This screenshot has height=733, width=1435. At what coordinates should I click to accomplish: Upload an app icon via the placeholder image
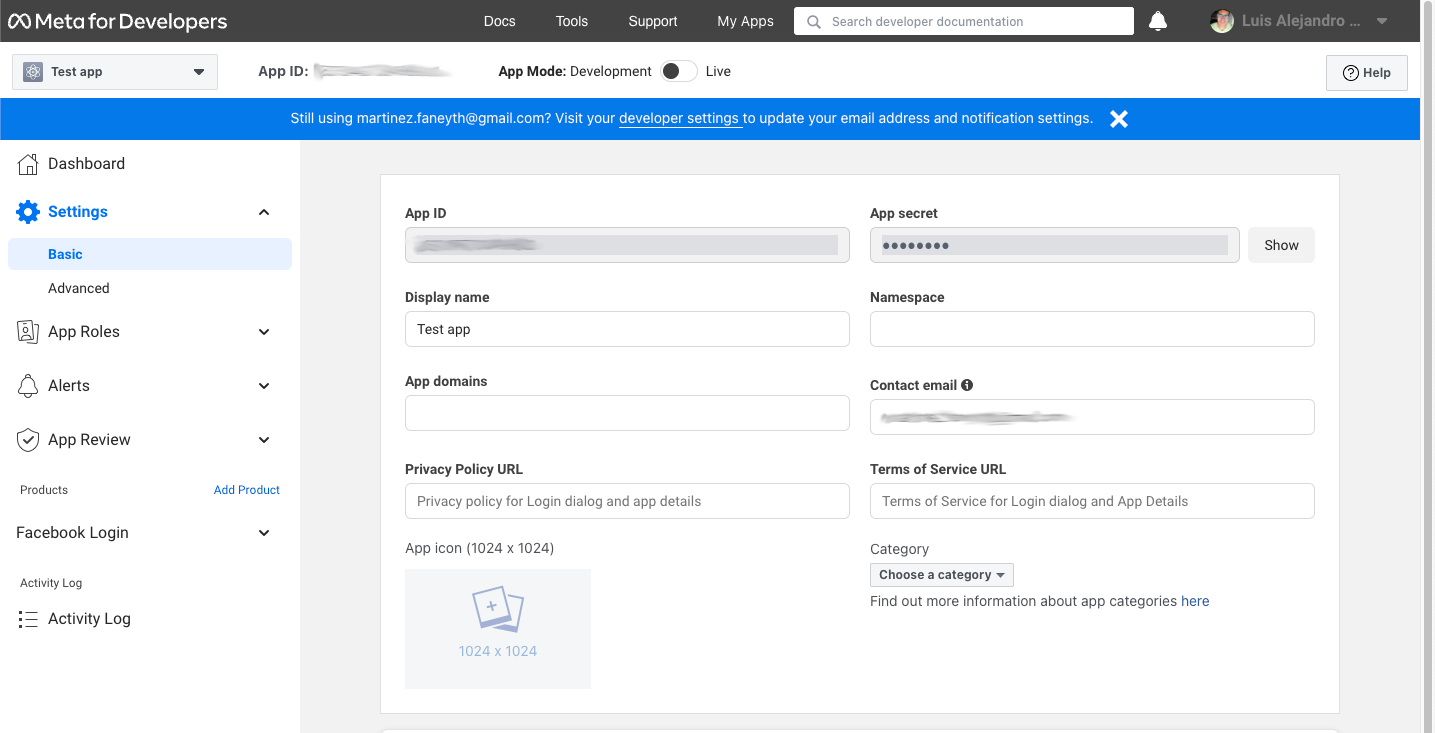(498, 629)
